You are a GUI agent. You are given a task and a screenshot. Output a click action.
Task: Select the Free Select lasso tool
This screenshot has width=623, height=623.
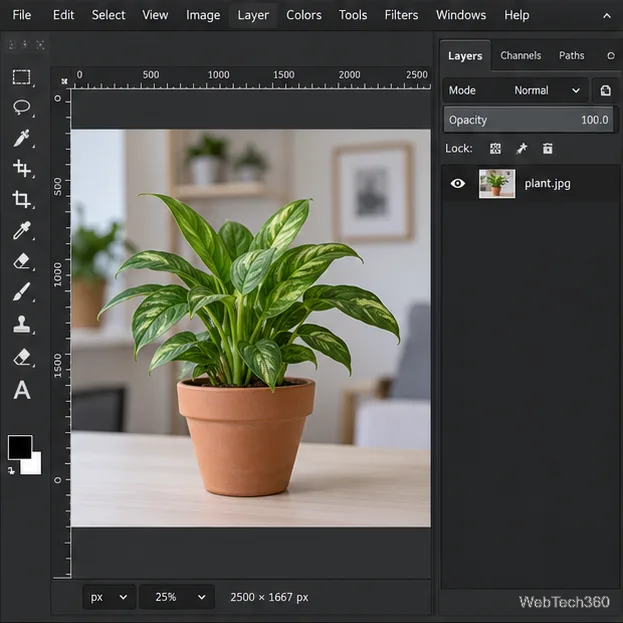pyautogui.click(x=21, y=107)
